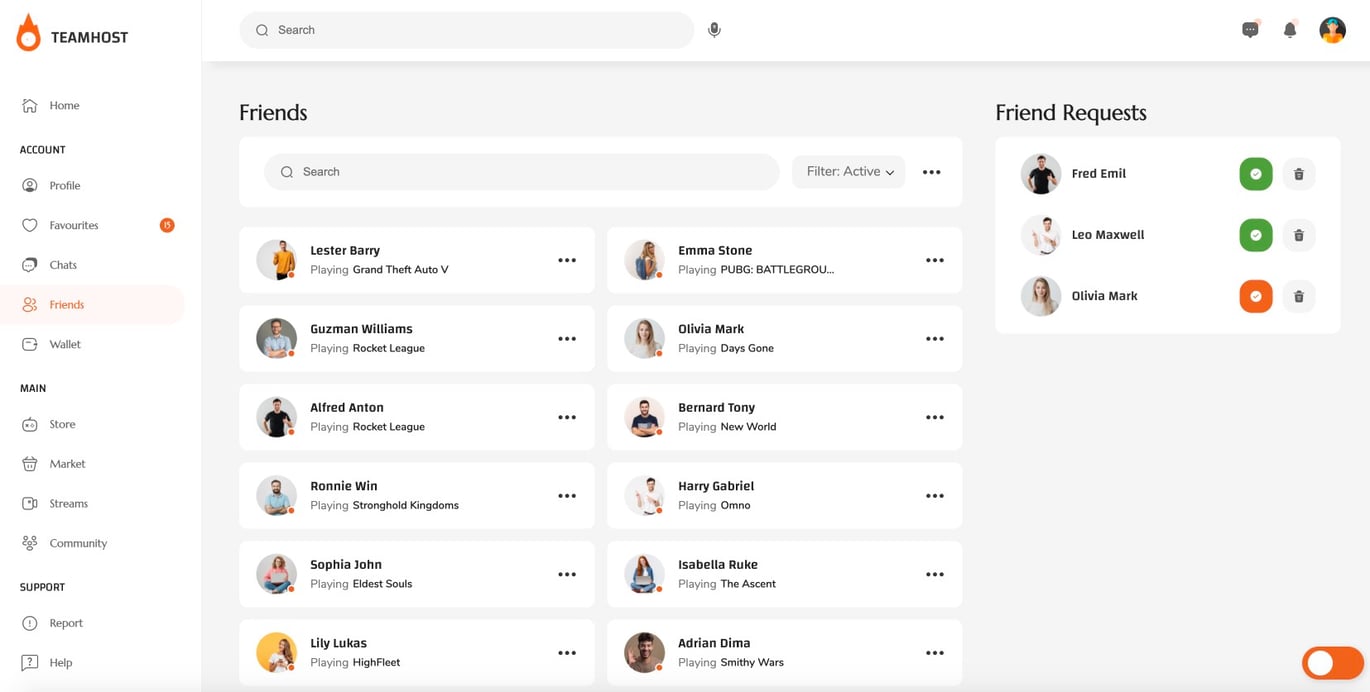Select Guzman Williams' profile picture
This screenshot has height=692, width=1370.
(276, 338)
